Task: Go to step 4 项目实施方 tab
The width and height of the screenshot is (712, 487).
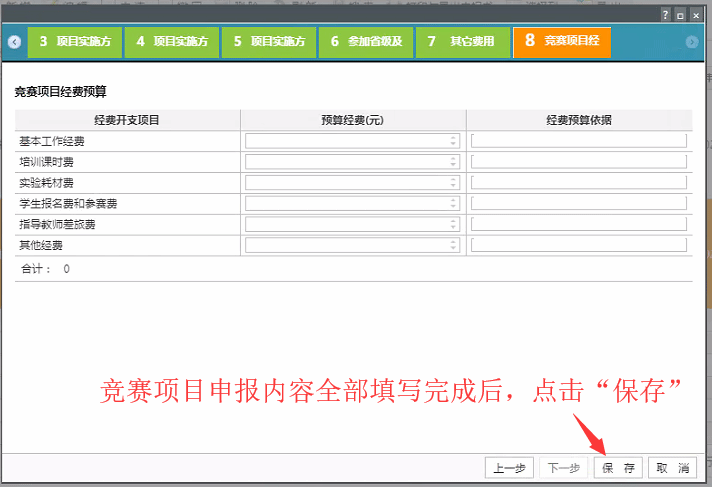Action: pyautogui.click(x=173, y=42)
